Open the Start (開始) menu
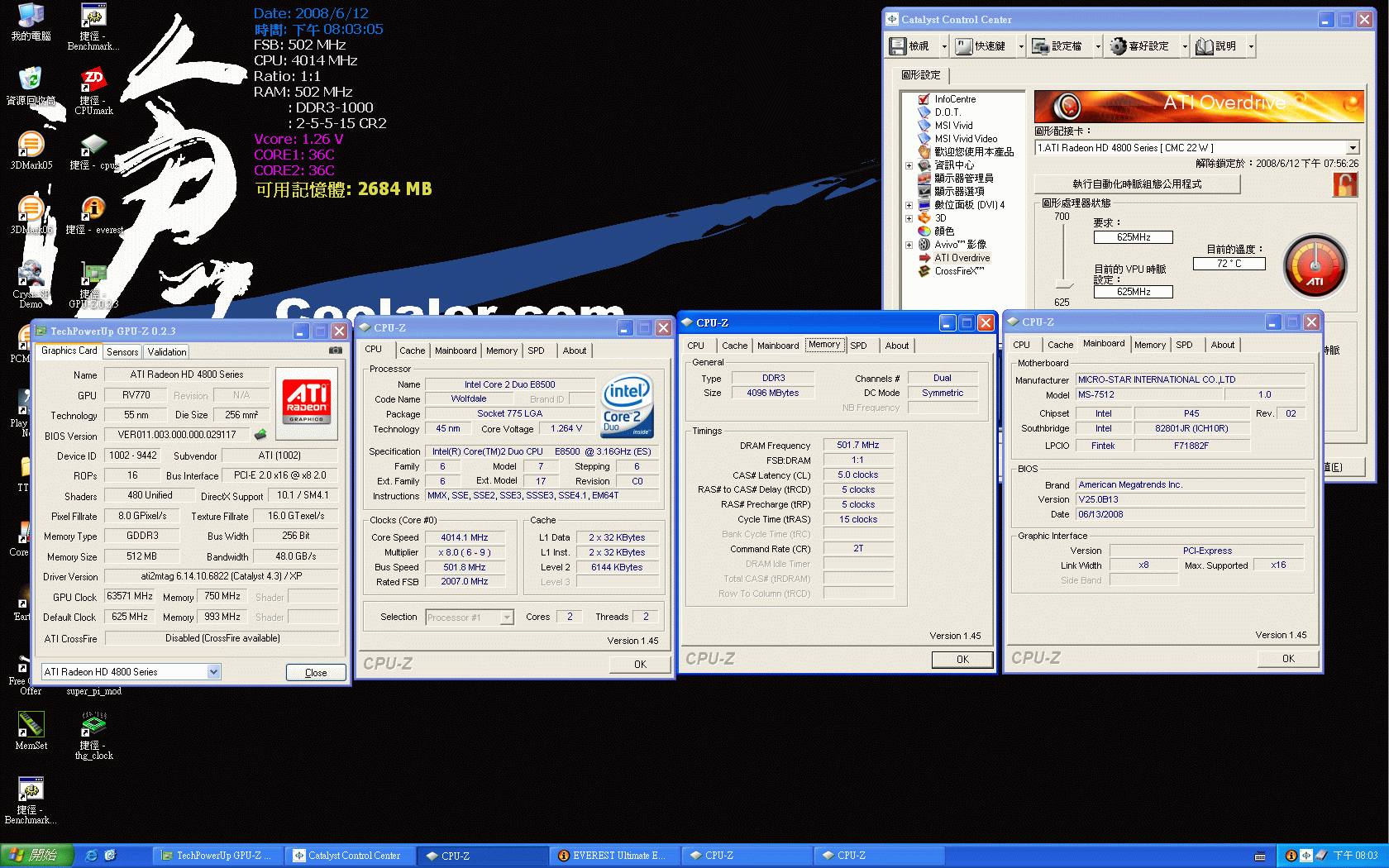Image resolution: width=1389 pixels, height=868 pixels. pyautogui.click(x=37, y=856)
